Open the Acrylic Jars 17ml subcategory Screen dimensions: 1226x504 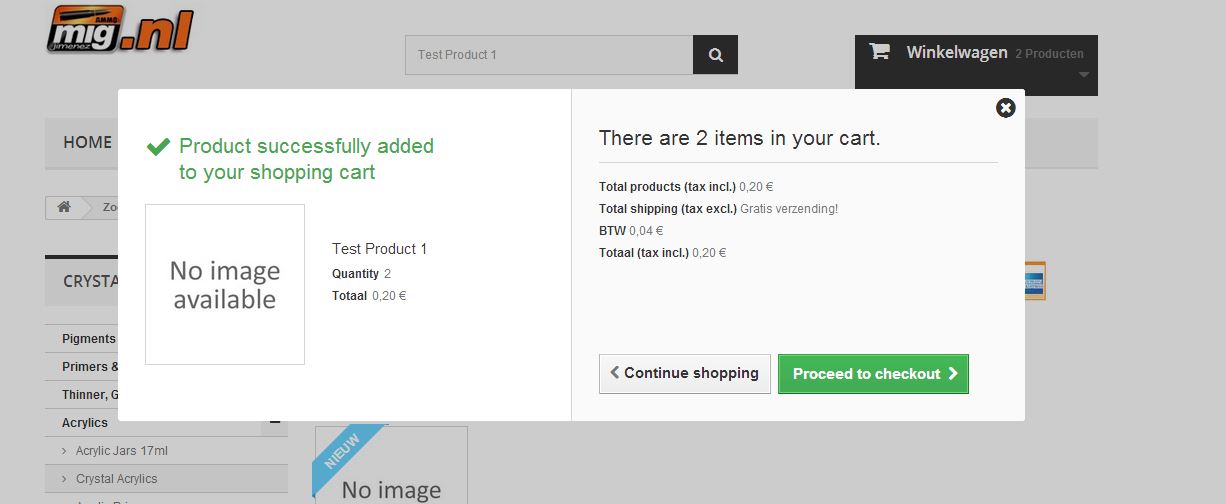[121, 451]
